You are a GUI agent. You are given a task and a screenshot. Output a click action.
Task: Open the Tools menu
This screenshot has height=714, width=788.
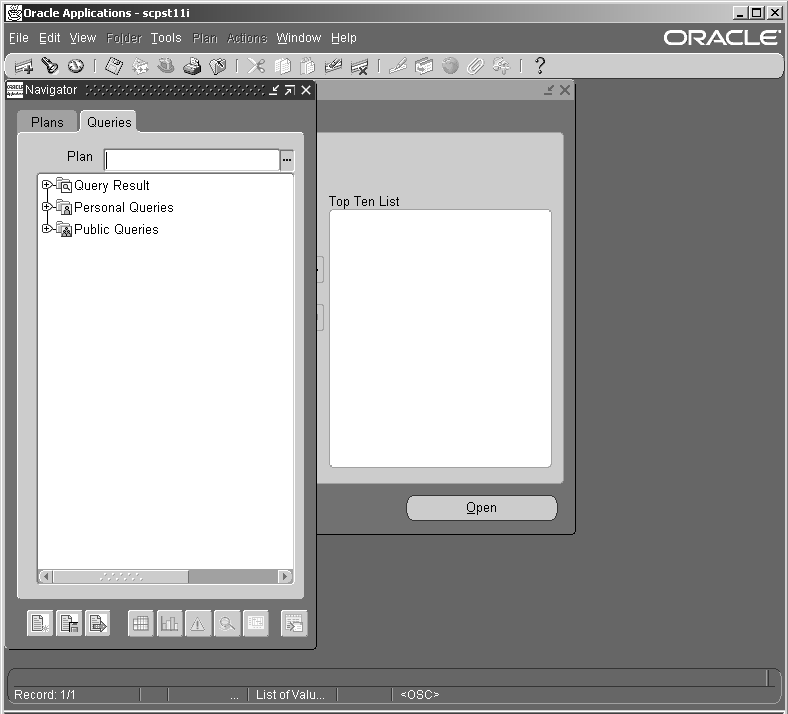[x=166, y=38]
